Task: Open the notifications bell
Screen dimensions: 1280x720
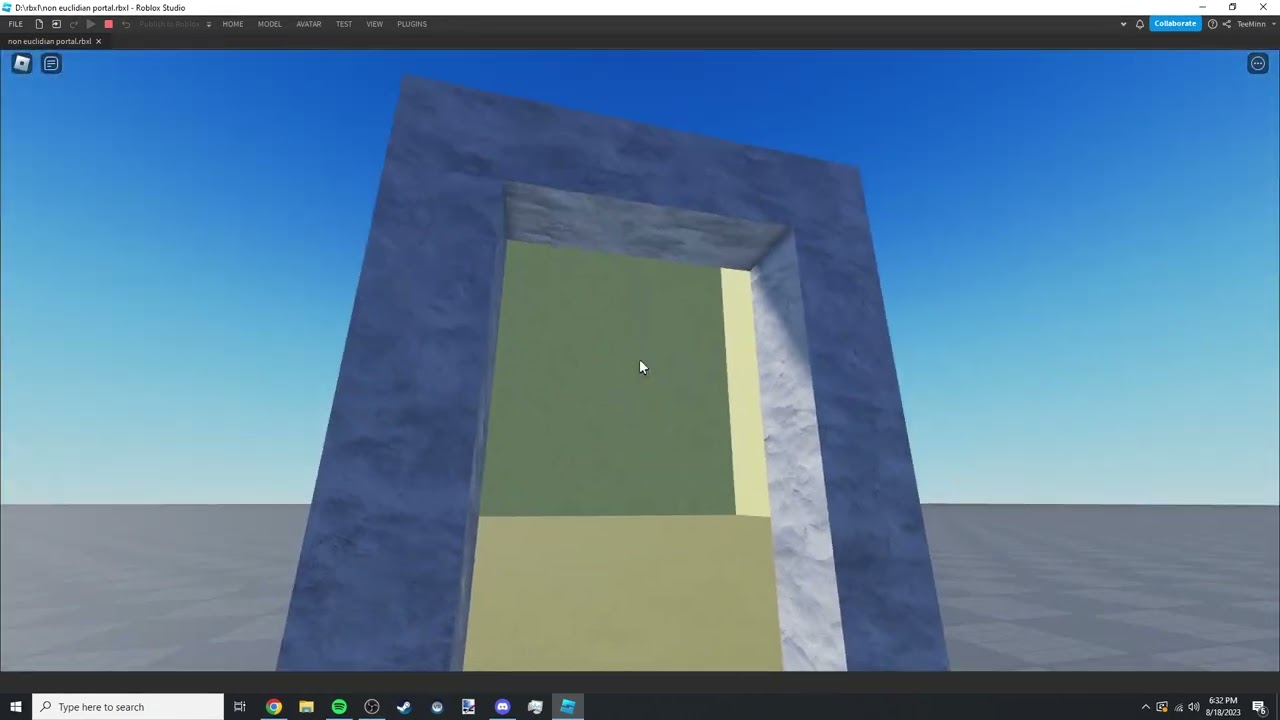Action: pos(1139,24)
